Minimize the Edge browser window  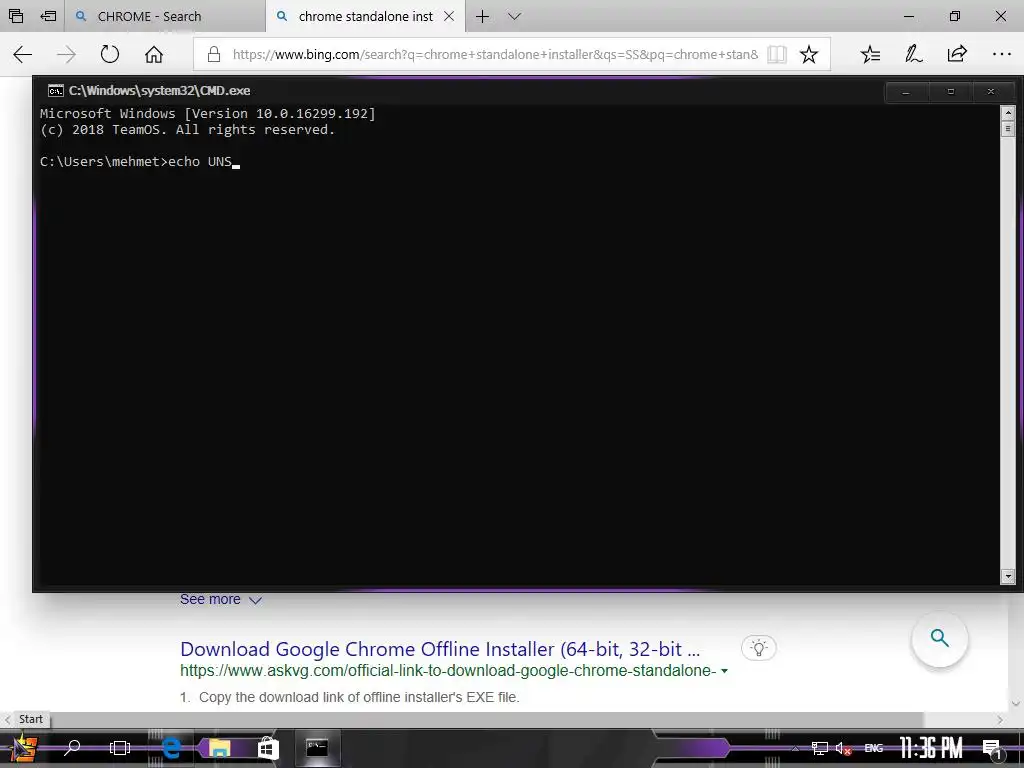point(908,16)
